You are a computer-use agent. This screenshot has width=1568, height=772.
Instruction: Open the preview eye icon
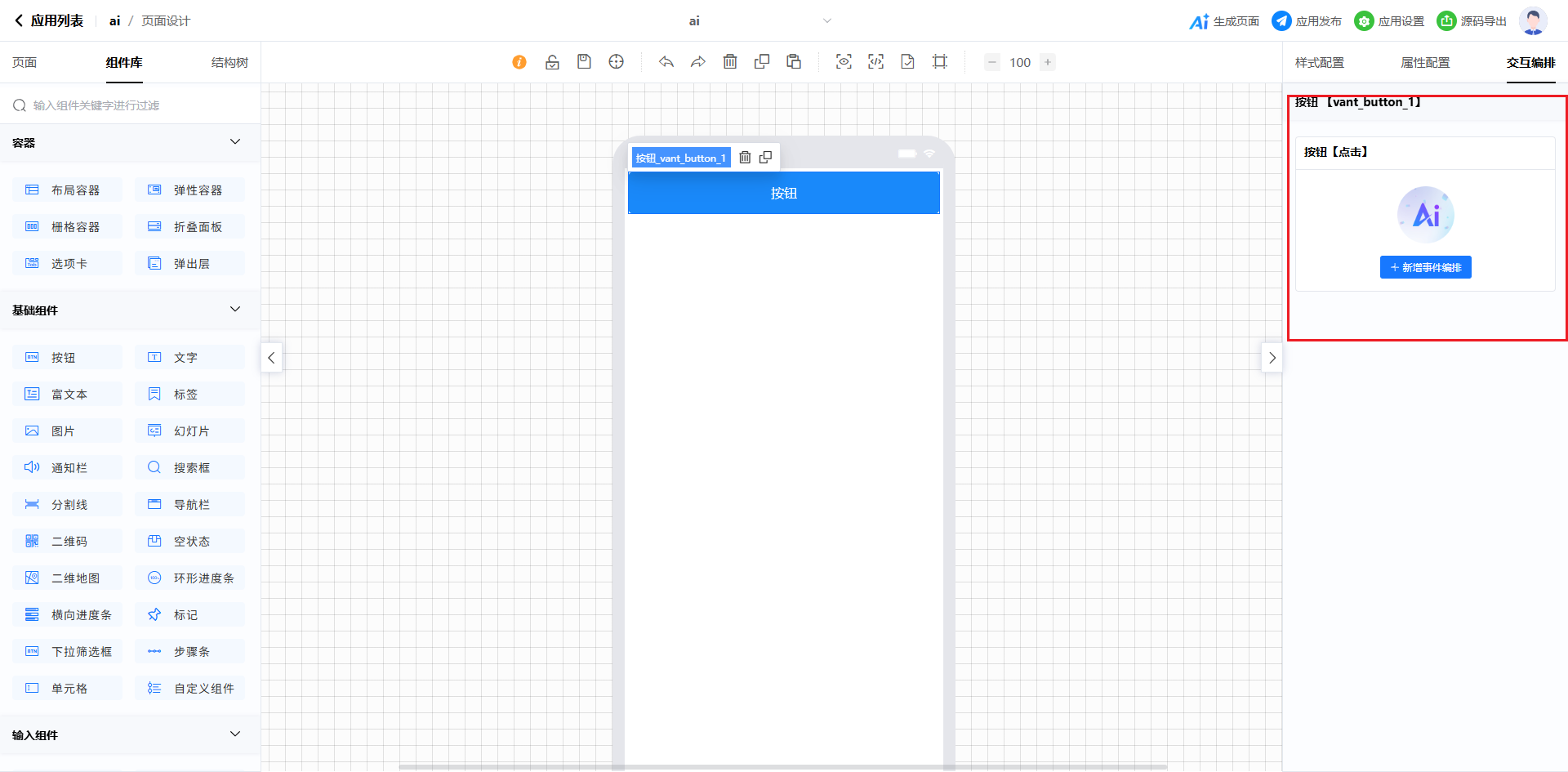844,62
